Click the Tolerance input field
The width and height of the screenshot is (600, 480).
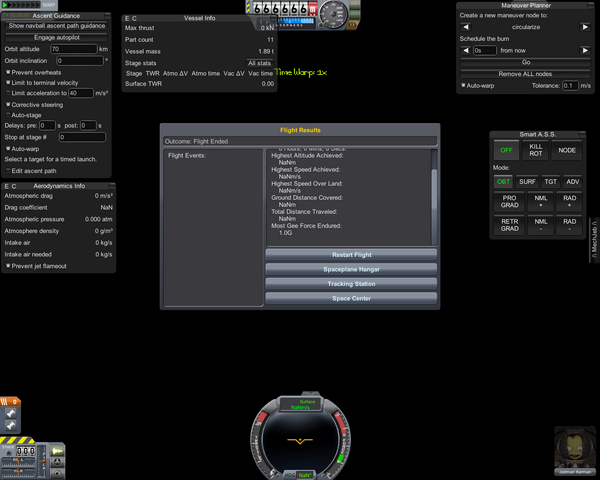(x=570, y=85)
